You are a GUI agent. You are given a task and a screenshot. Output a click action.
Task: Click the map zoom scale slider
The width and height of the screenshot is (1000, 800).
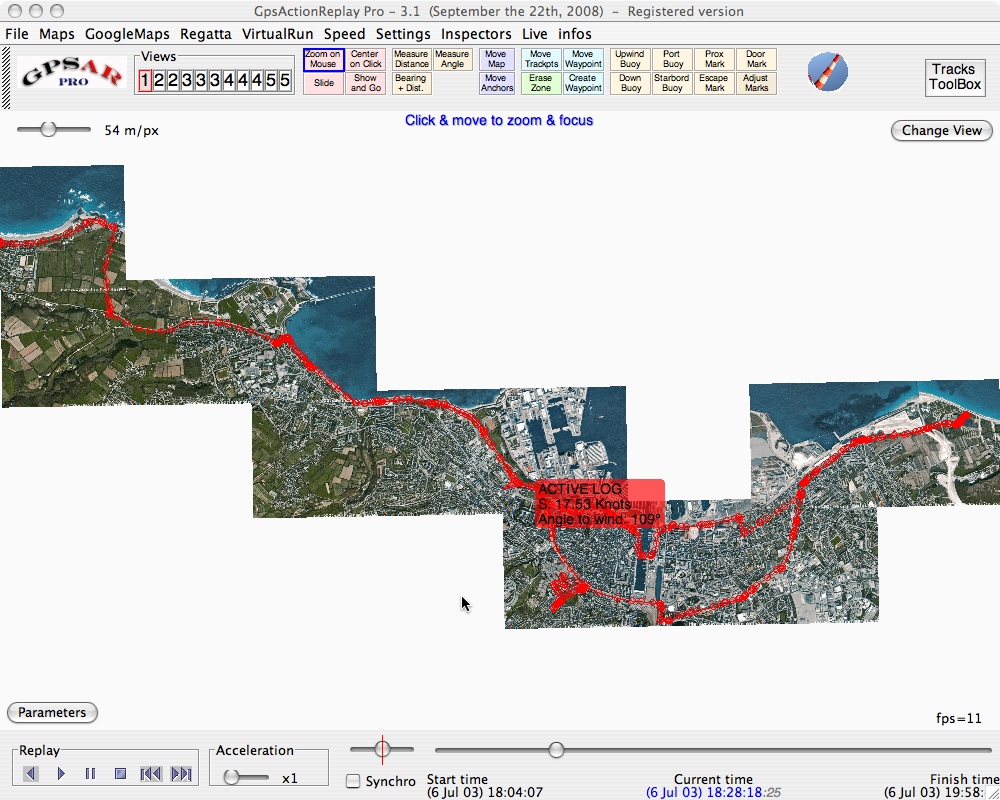point(54,130)
